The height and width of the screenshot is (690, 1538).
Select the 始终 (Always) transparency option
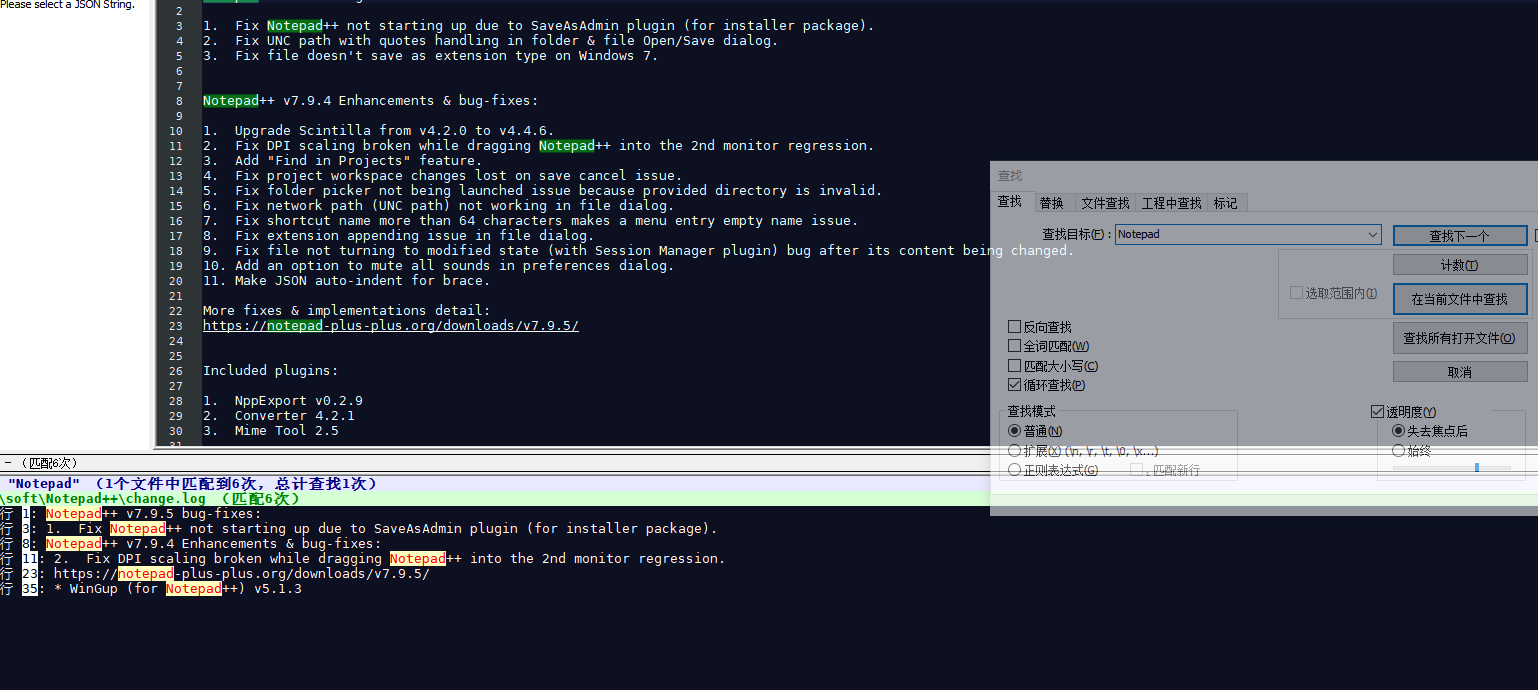(1400, 450)
